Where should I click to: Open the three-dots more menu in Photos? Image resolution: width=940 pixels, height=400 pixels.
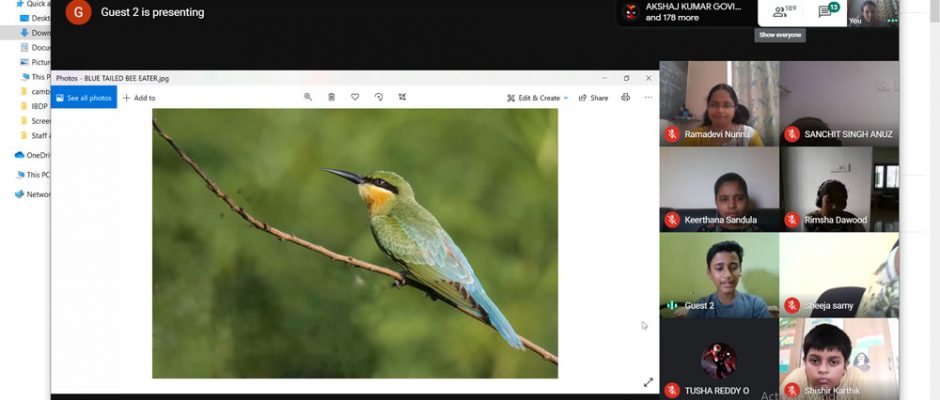click(x=648, y=97)
